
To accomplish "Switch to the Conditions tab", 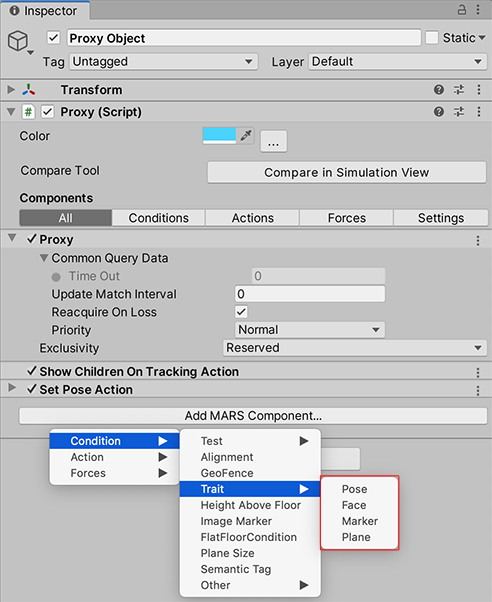I will [x=159, y=218].
